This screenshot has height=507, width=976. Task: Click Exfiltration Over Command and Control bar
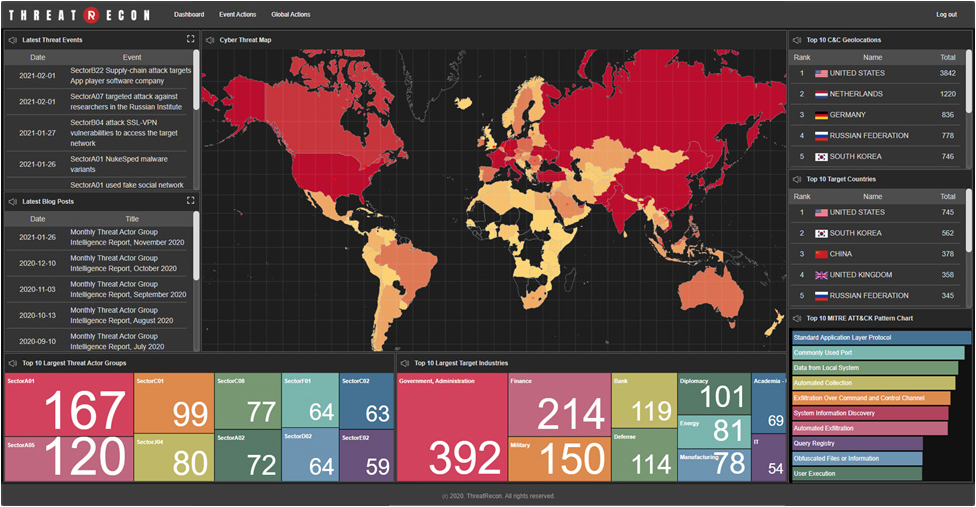871,398
